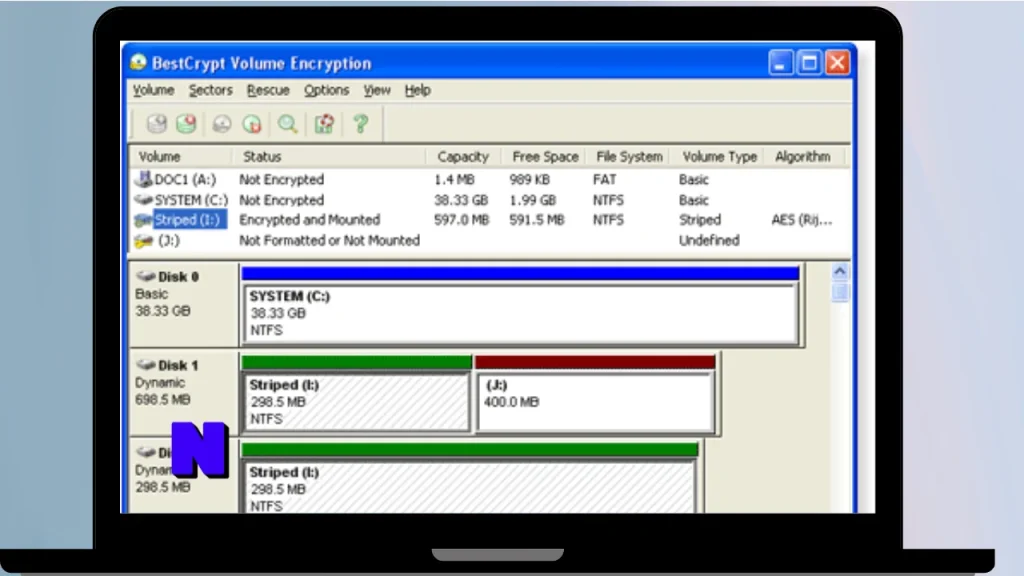Select the SYSTEM (C:) volume in the list
The image size is (1024, 576).
191,200
